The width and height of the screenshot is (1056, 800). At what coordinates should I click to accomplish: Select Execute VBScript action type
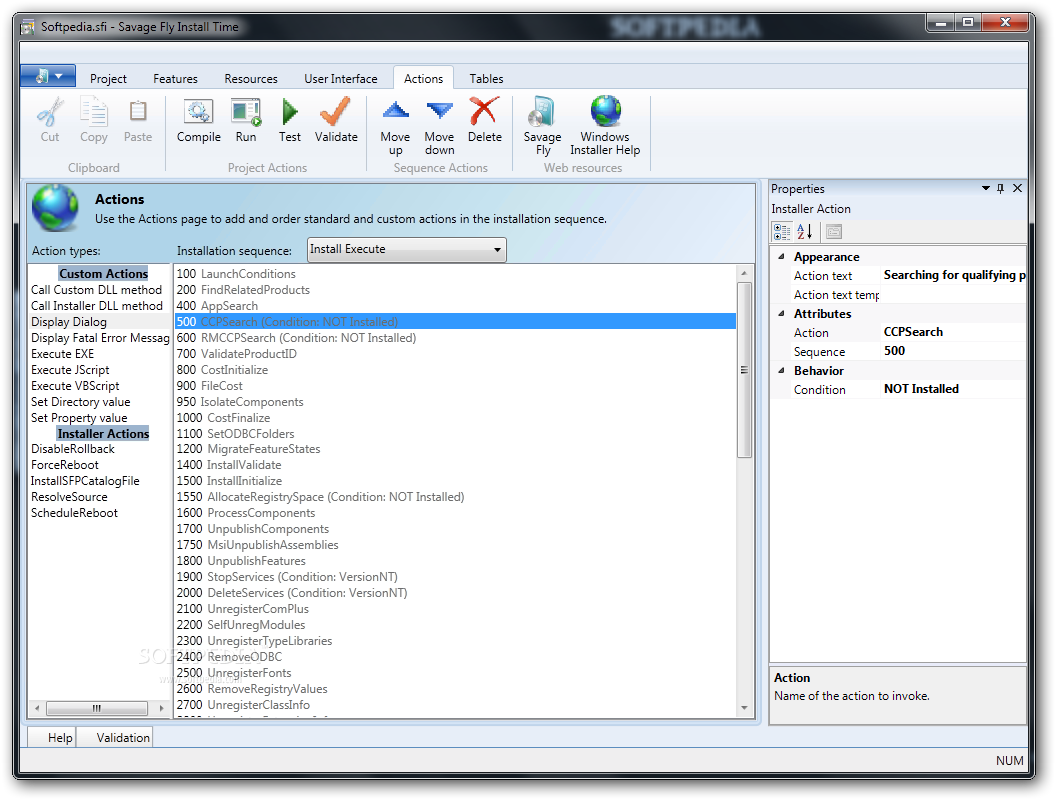pyautogui.click(x=75, y=386)
